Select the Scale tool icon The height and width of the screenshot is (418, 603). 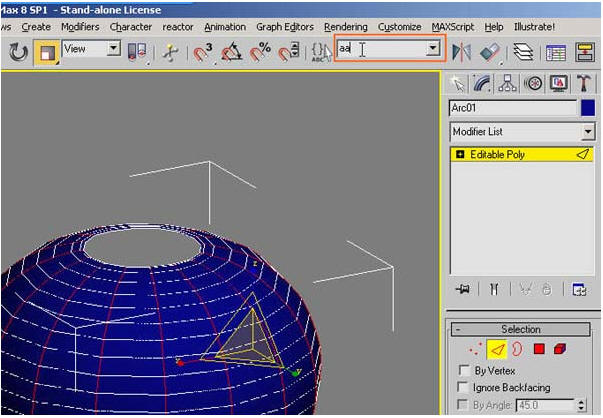[x=47, y=52]
